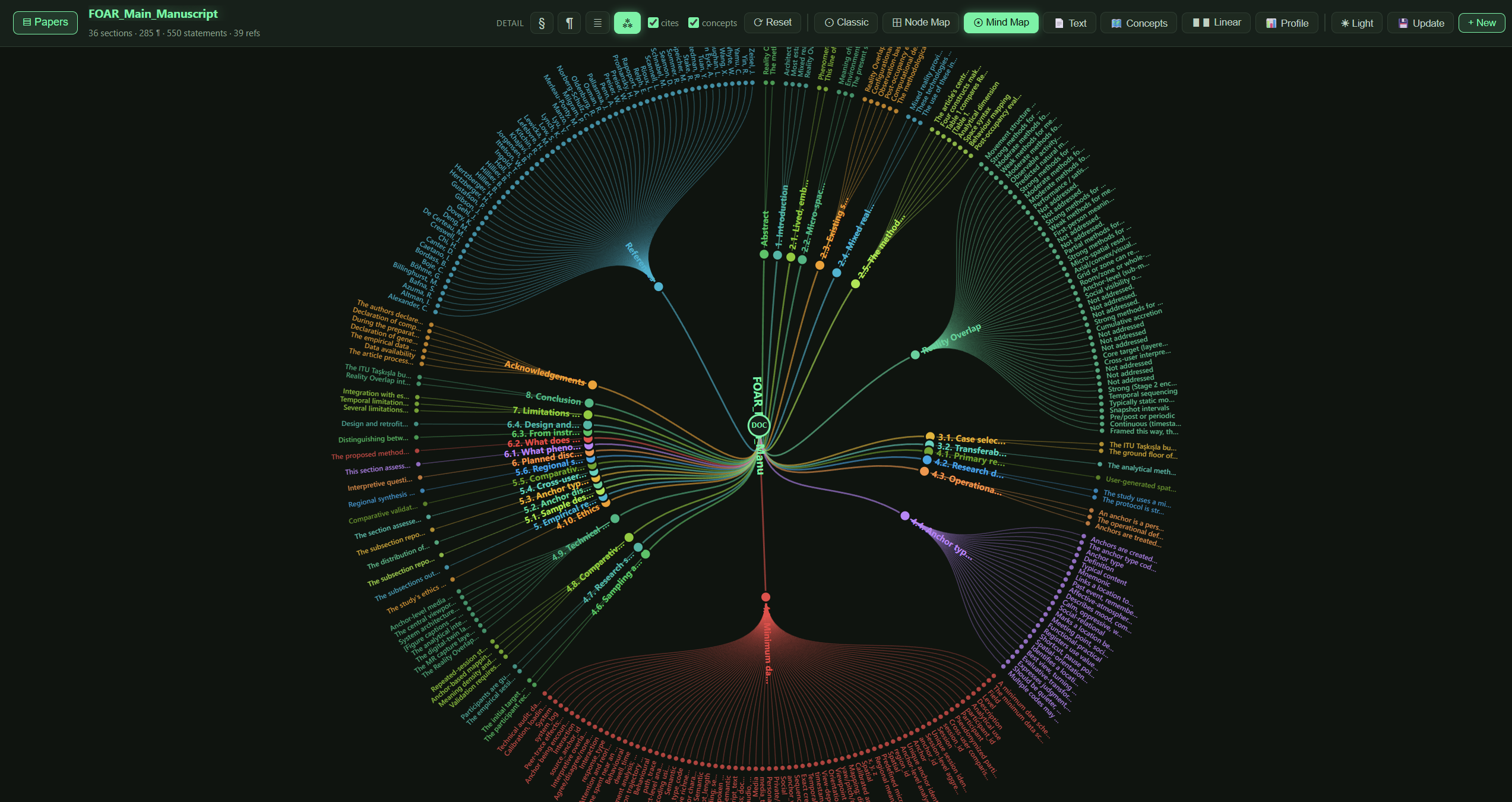
Task: Switch to the Linear view
Action: coord(1216,23)
